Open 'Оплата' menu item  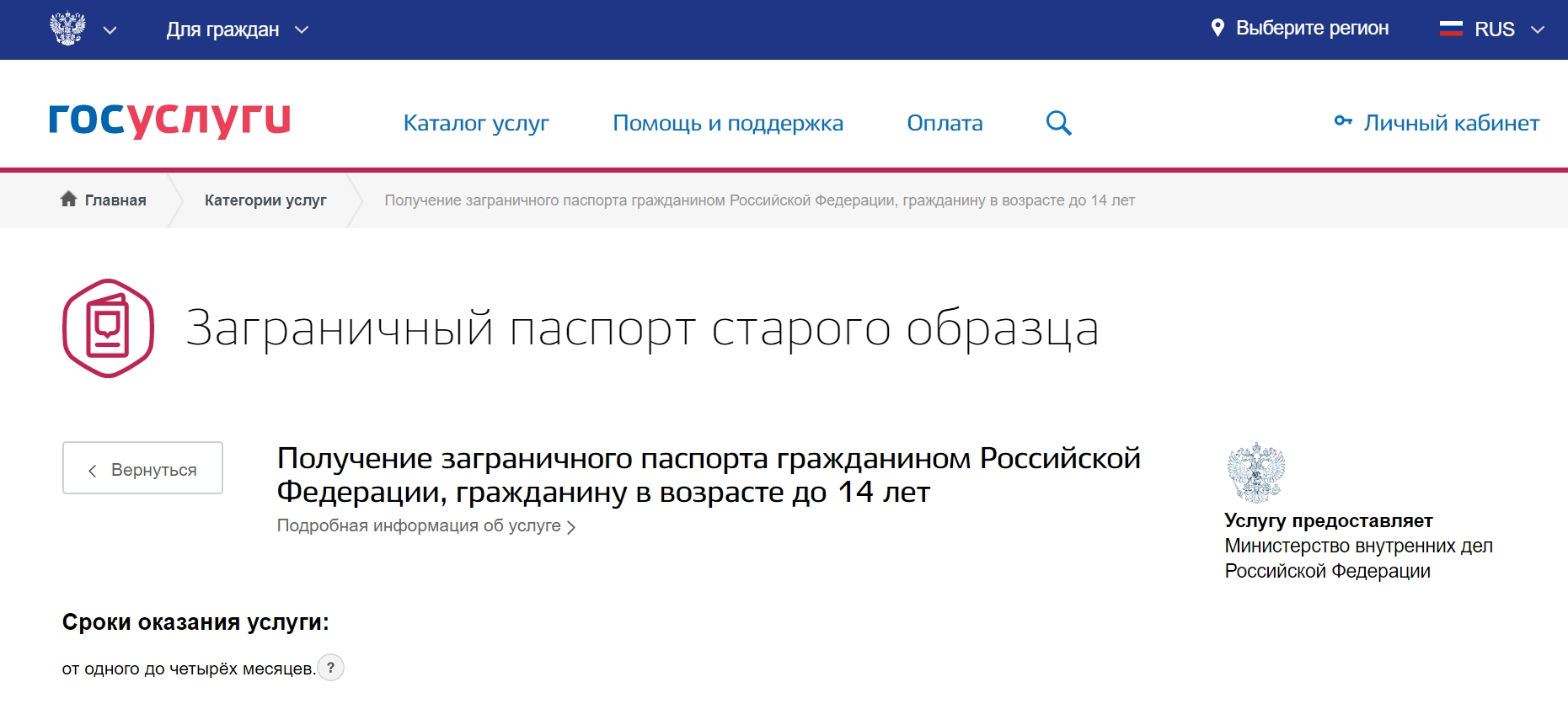(945, 123)
